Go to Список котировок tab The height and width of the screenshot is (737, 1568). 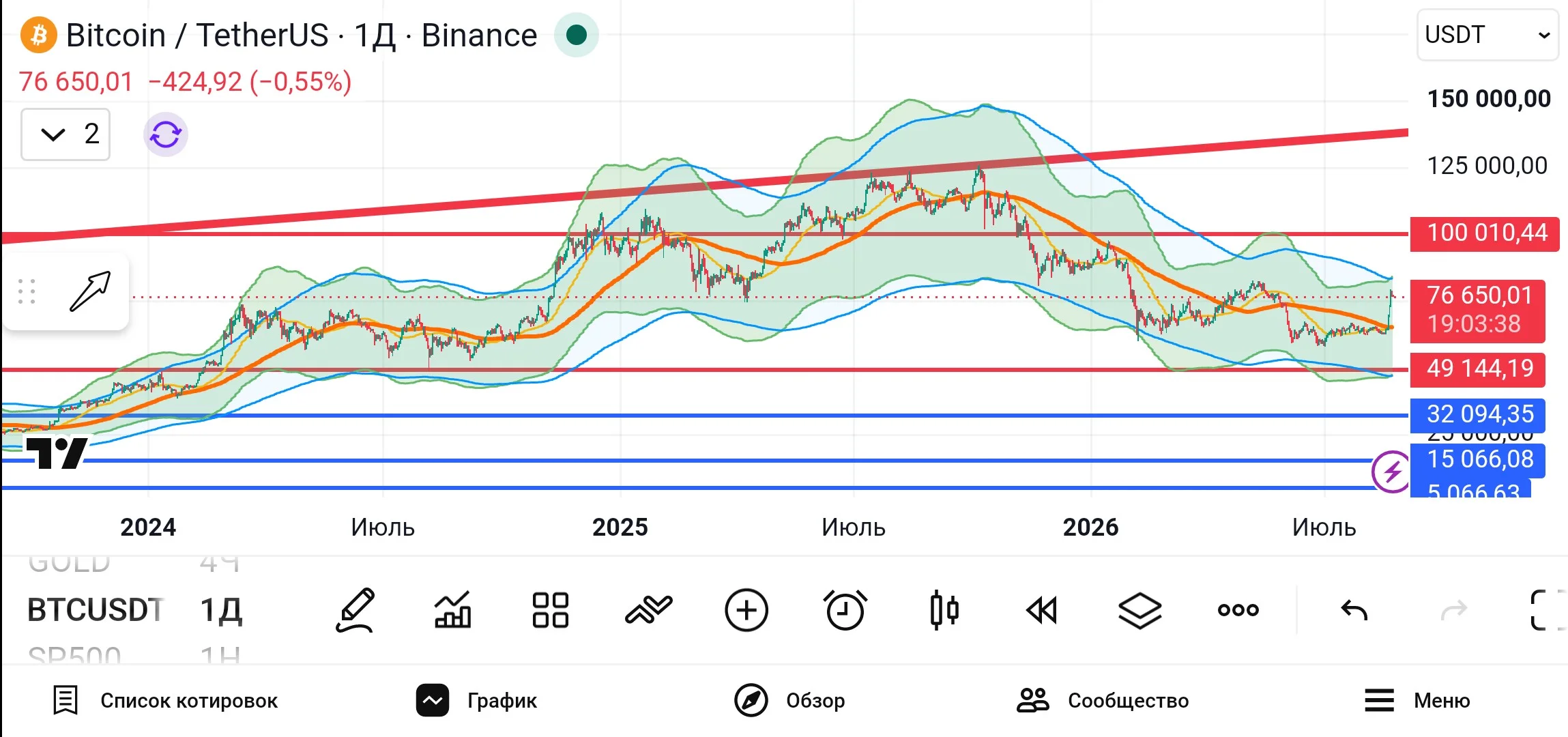[166, 701]
